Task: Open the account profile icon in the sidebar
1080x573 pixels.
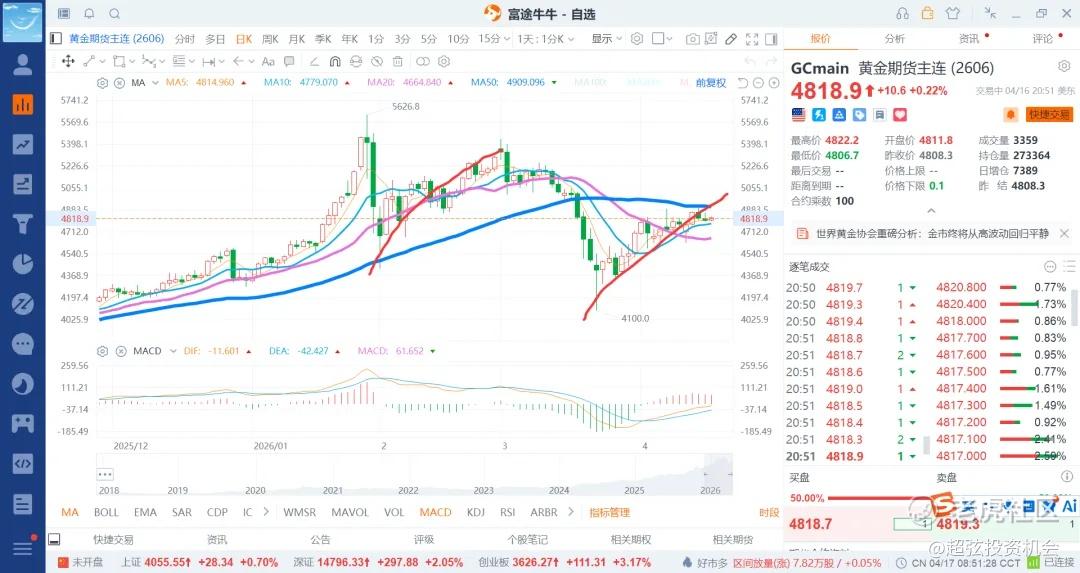Action: [x=23, y=65]
